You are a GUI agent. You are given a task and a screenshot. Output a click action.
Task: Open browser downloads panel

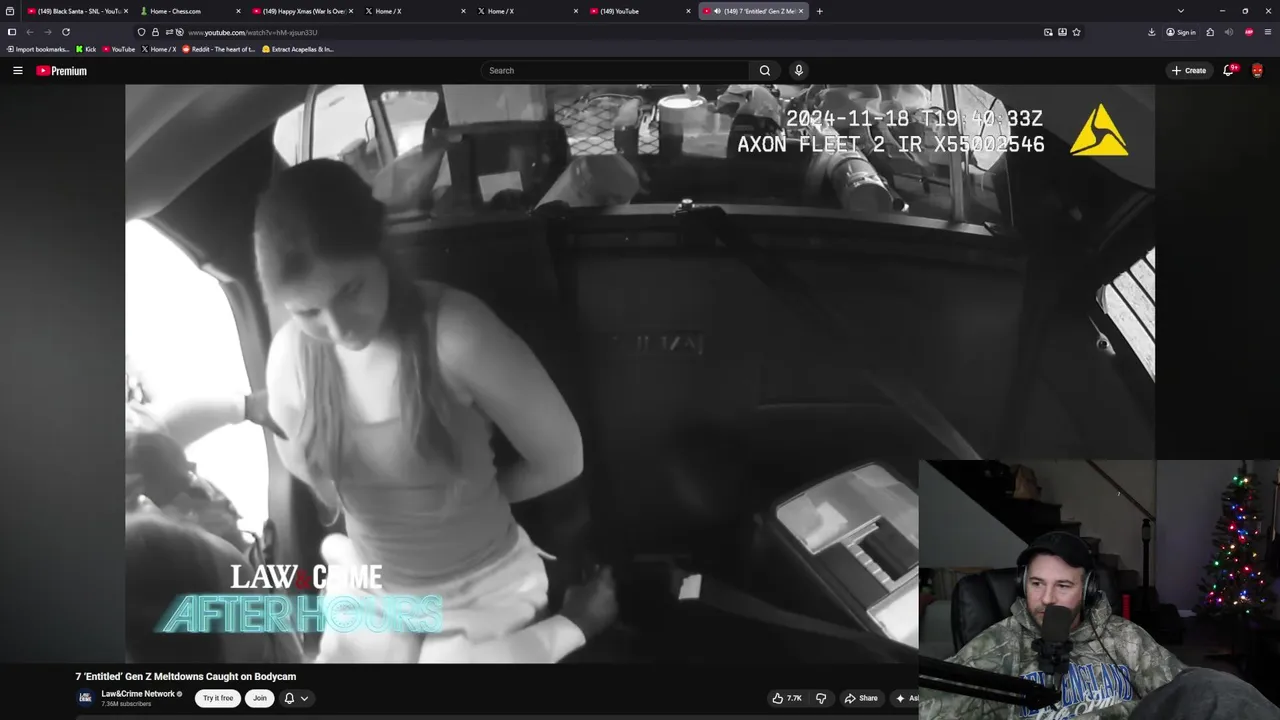point(1152,32)
